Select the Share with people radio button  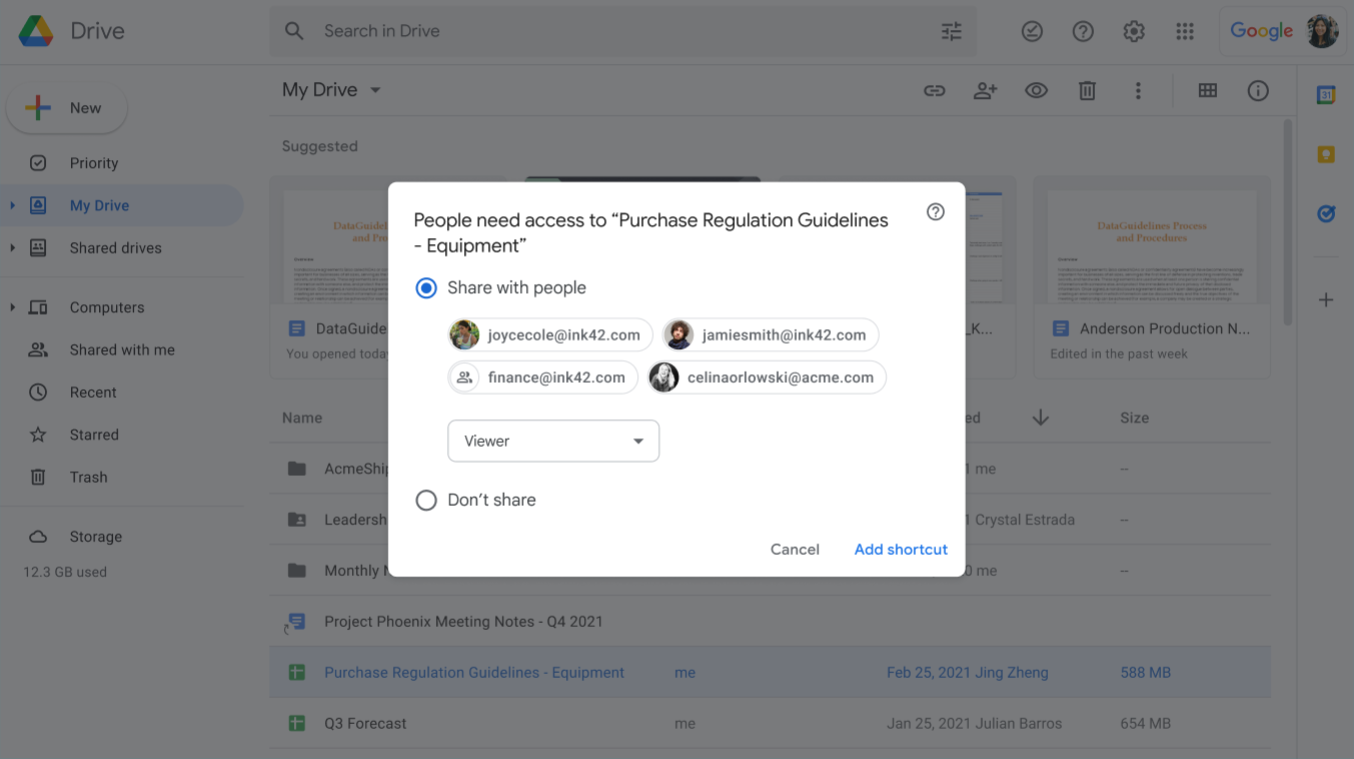tap(426, 288)
